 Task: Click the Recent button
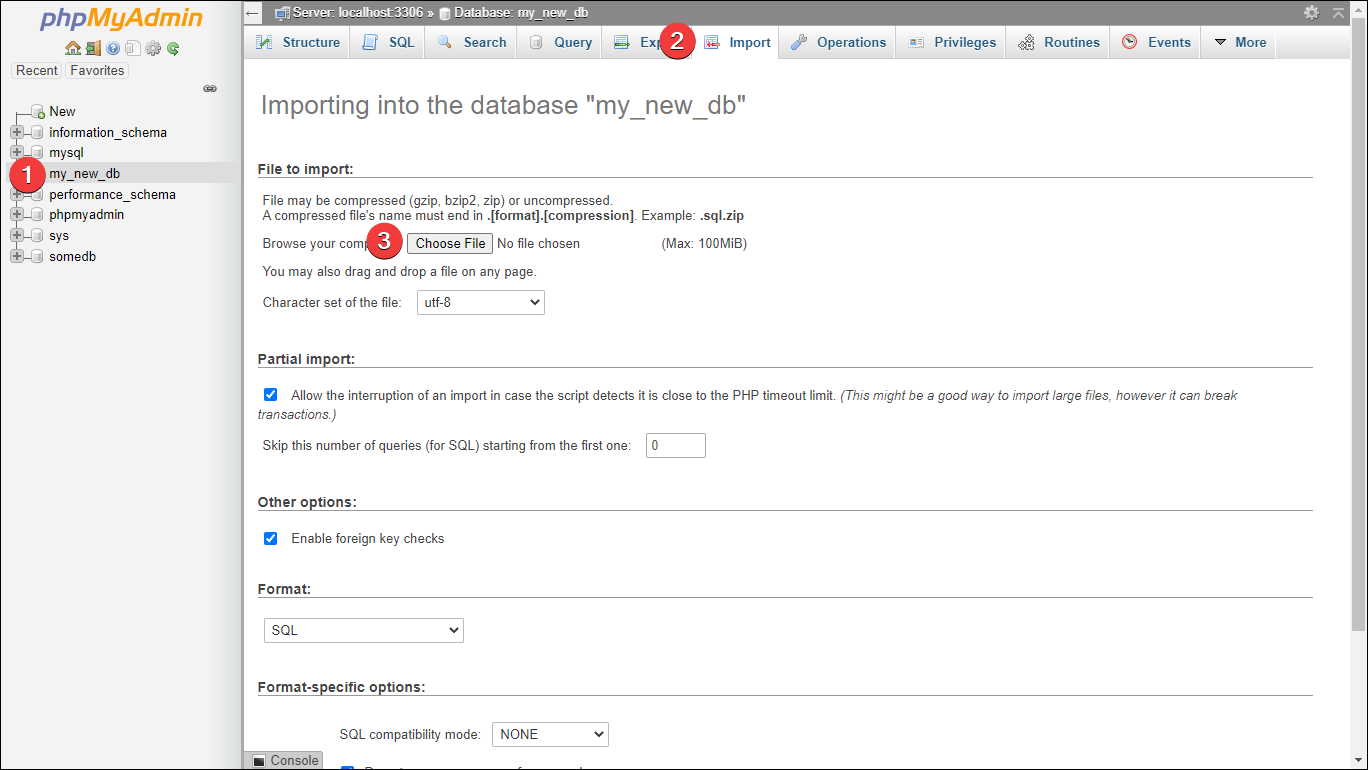click(37, 70)
